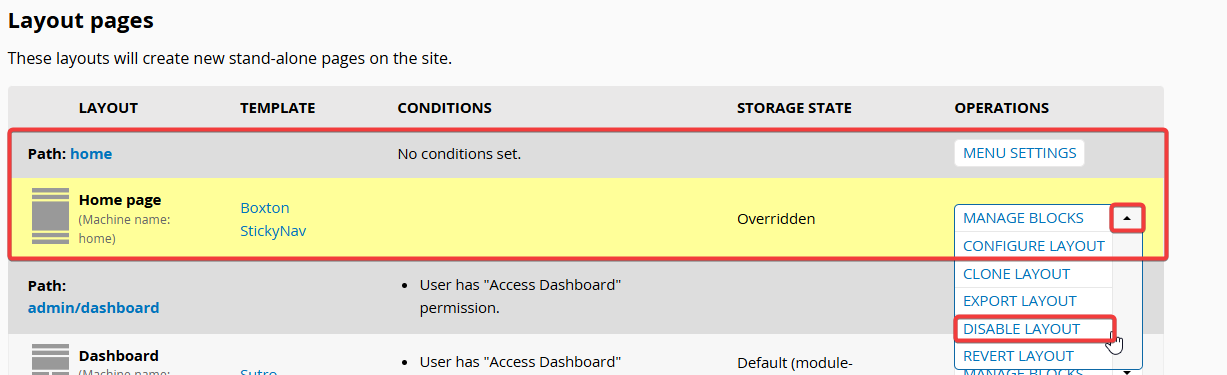
Task: Collapse the Home page operations dropdown arrow
Action: 1127,217
